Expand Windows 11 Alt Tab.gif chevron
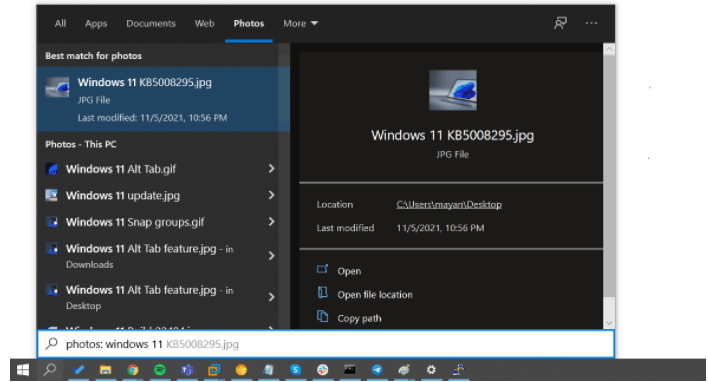This screenshot has height=382, width=708. pyautogui.click(x=271, y=168)
